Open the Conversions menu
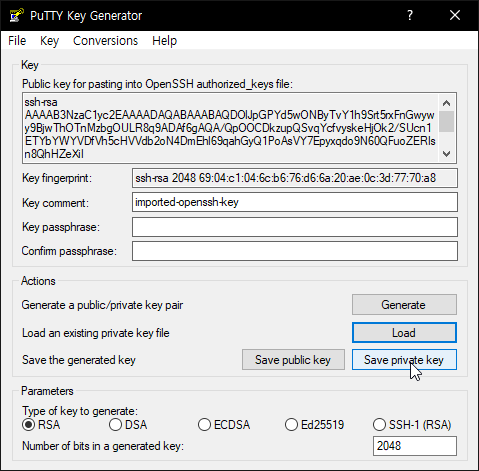Viewport: 479px width, 471px height. [105, 41]
